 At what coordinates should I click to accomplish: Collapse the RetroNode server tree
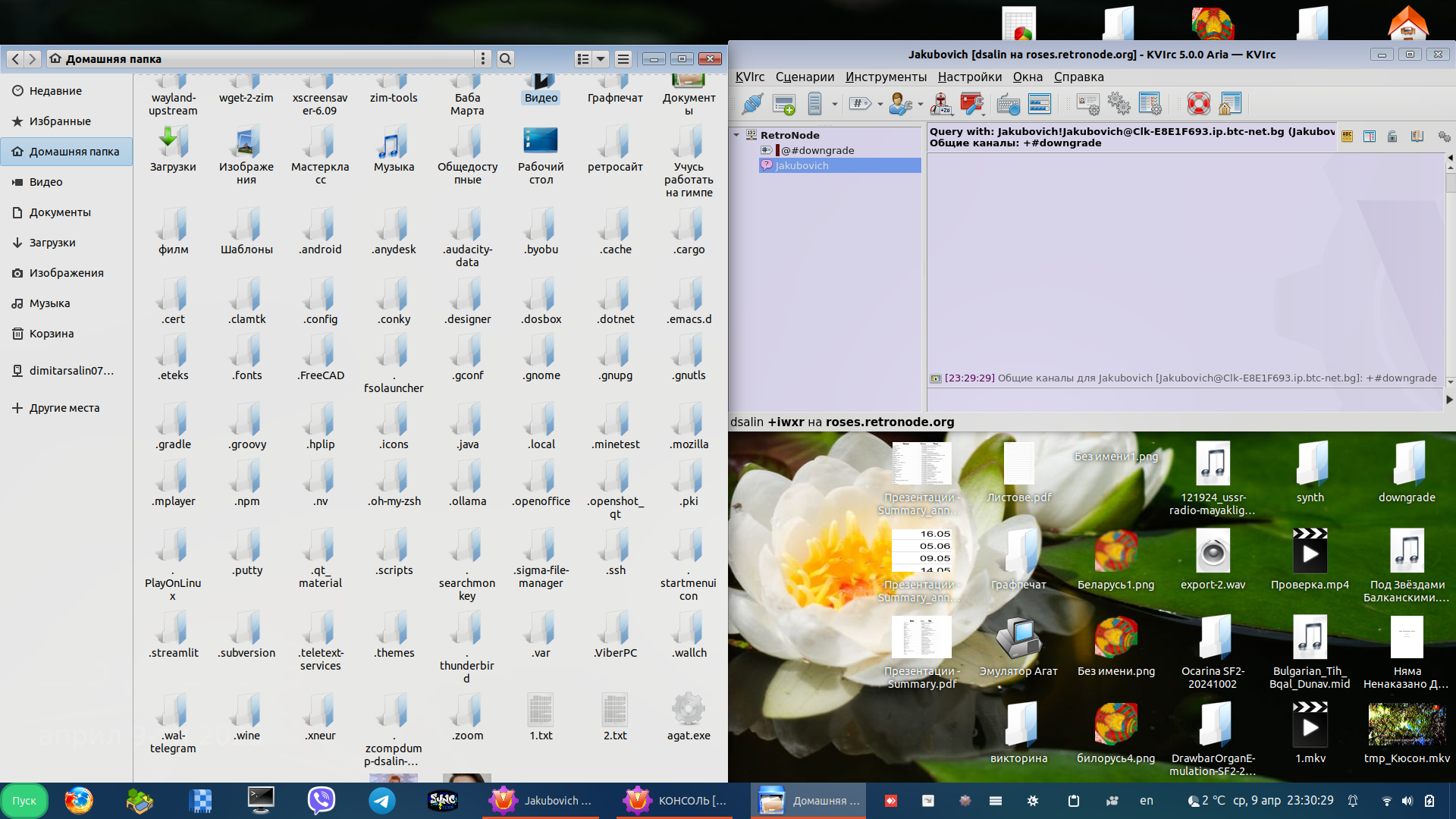736,135
